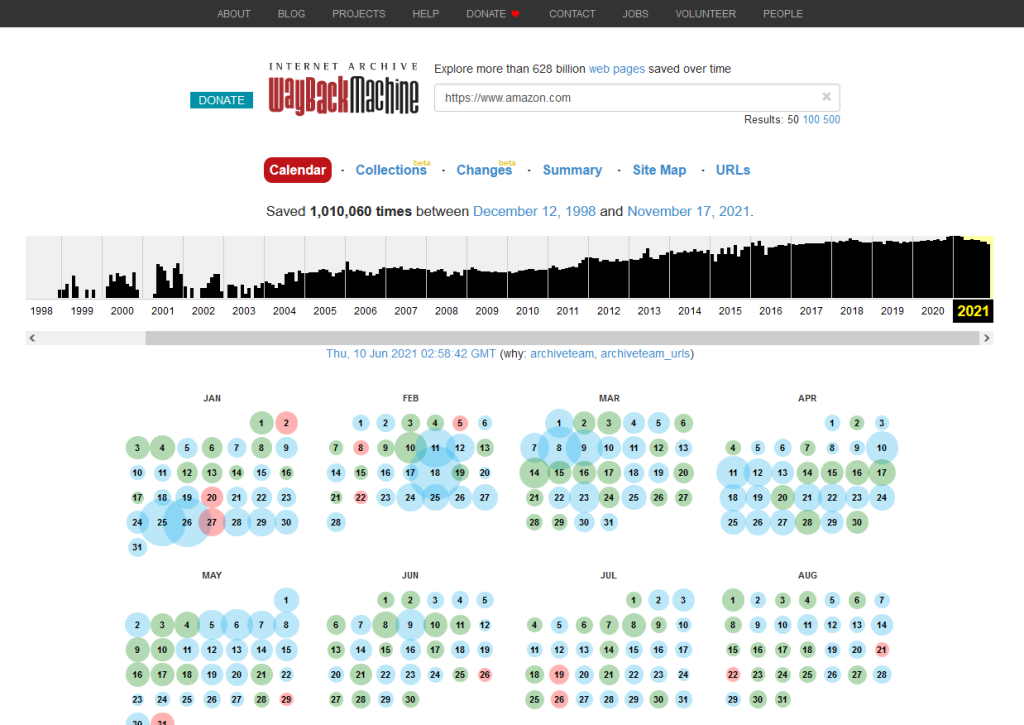Switch to the Changes tab

pos(484,170)
